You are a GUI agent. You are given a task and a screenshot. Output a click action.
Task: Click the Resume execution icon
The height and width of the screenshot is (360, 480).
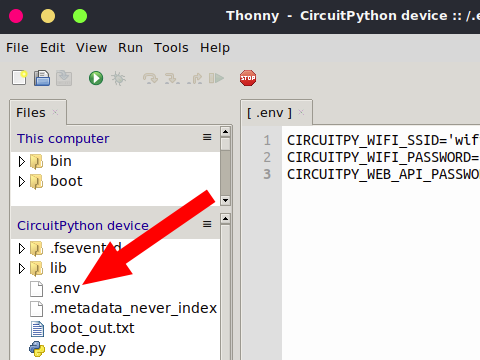(x=216, y=78)
